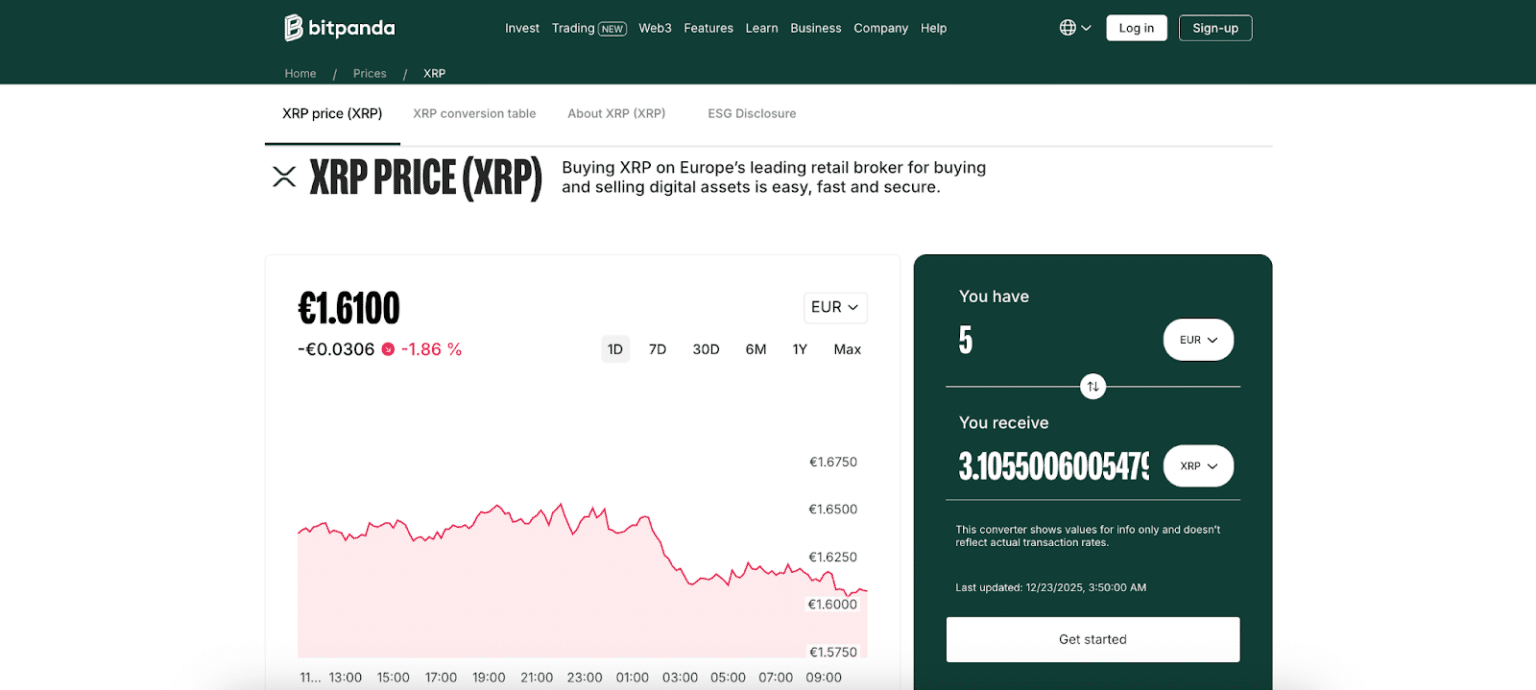Click the red price-down indicator icon
Viewport: 1536px width, 690px height.
click(388, 349)
